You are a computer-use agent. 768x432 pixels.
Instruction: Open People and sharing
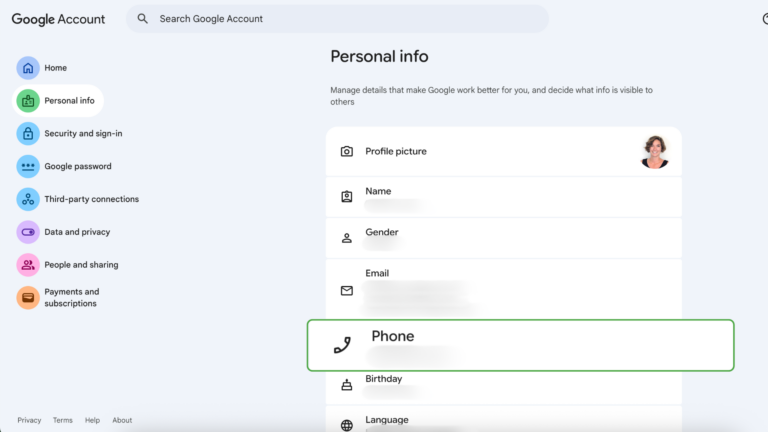tap(79, 264)
